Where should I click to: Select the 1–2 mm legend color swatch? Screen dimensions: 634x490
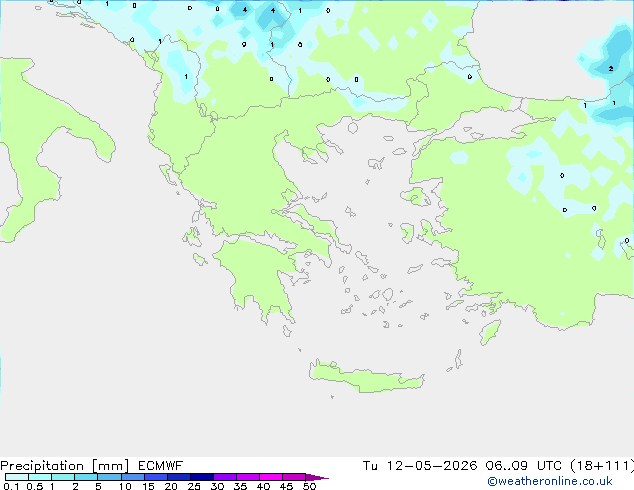tap(63, 477)
